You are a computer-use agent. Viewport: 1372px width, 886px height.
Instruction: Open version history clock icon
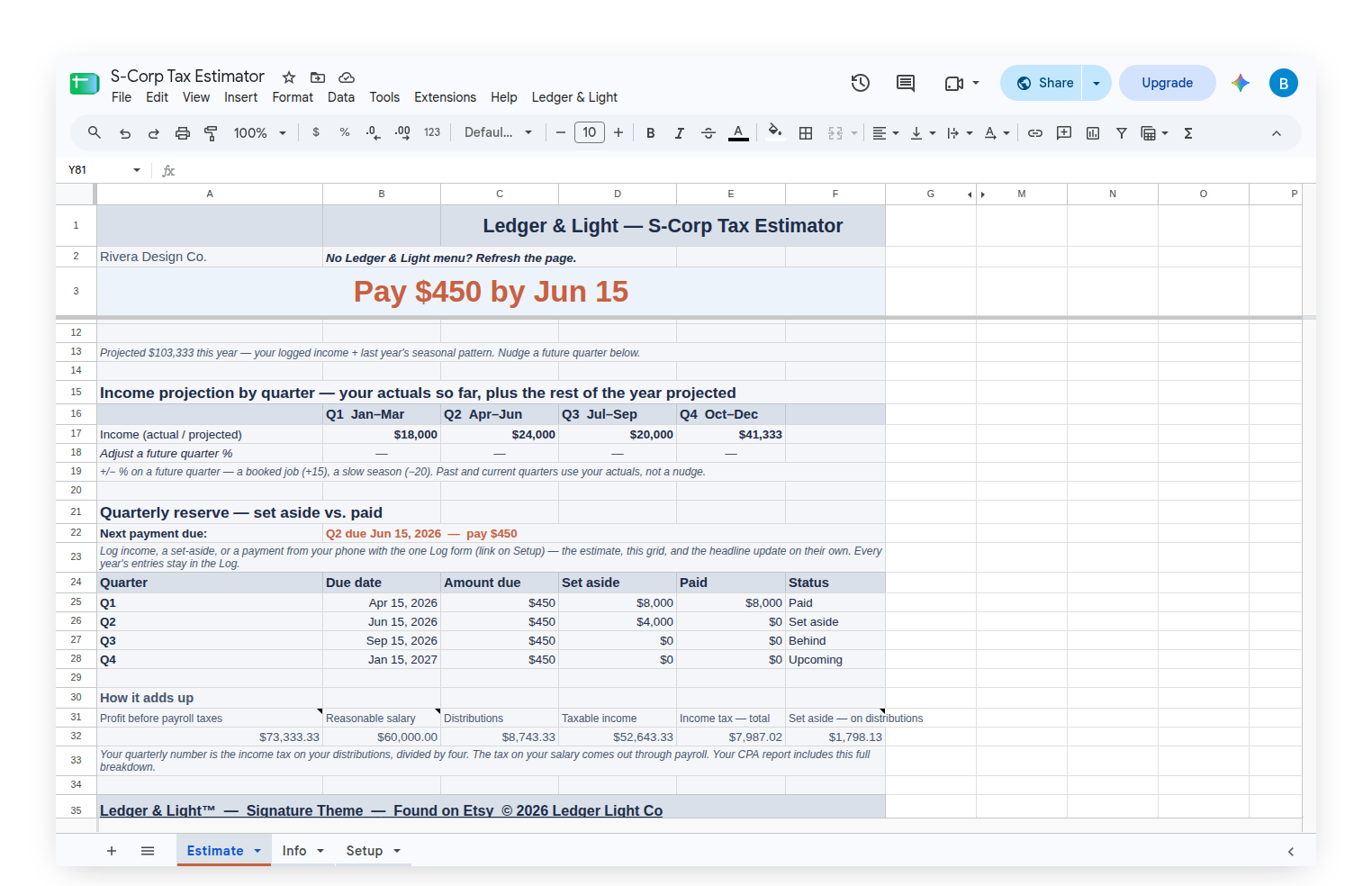861,83
